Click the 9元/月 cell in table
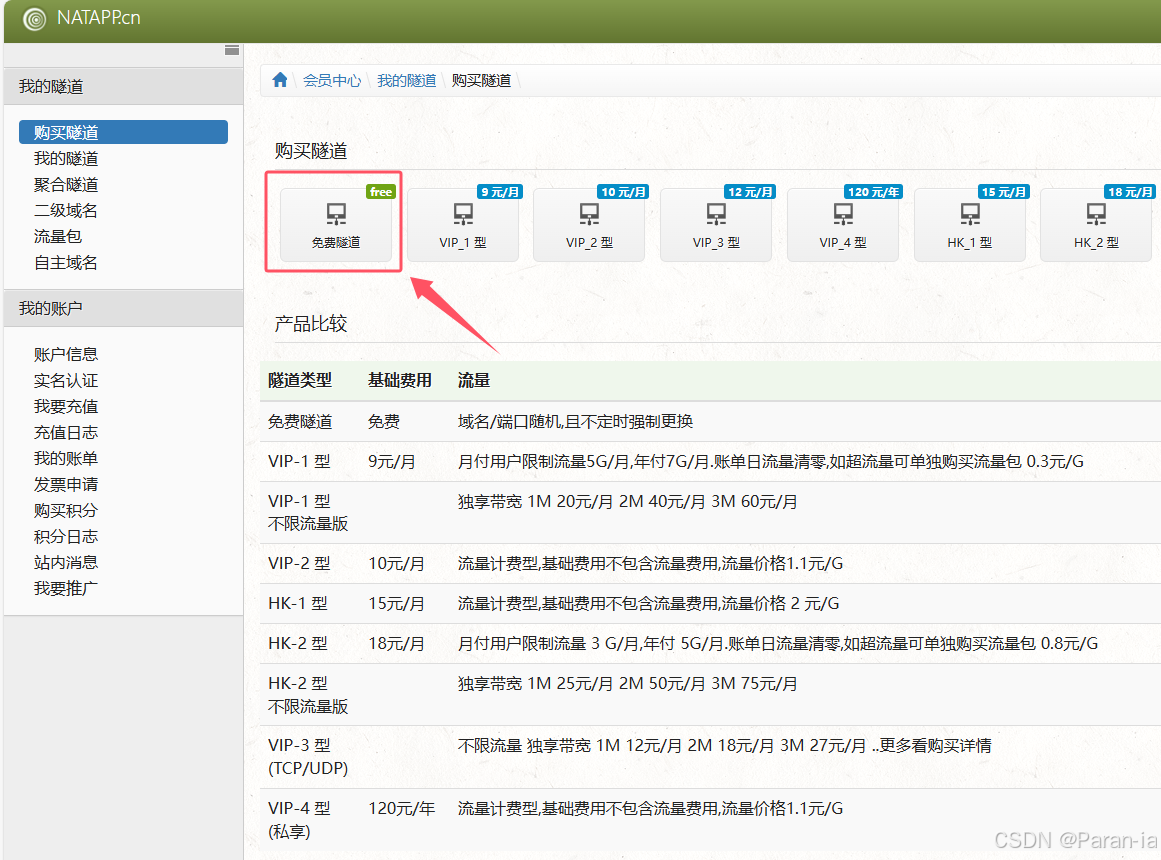 tap(392, 461)
